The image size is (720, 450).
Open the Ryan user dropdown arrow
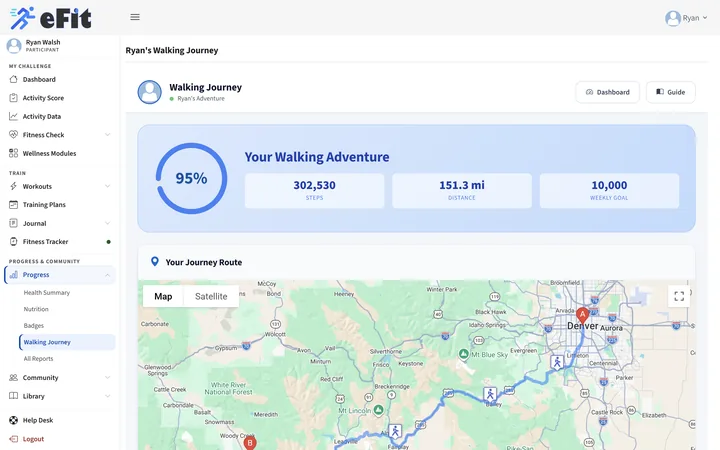(x=705, y=18)
